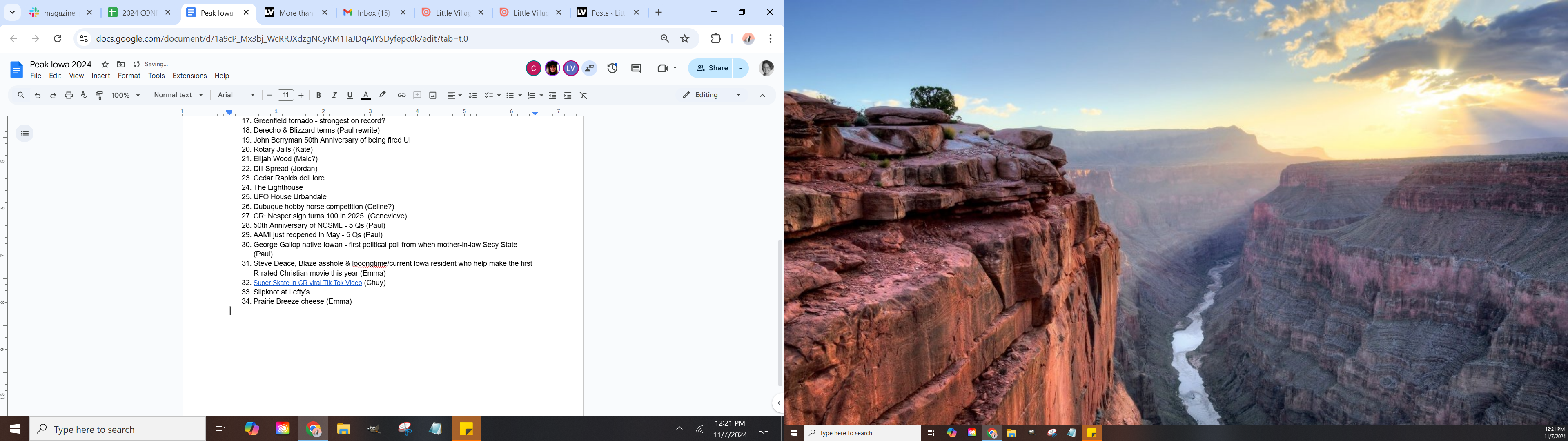Open document outline sidebar button

[x=25, y=134]
